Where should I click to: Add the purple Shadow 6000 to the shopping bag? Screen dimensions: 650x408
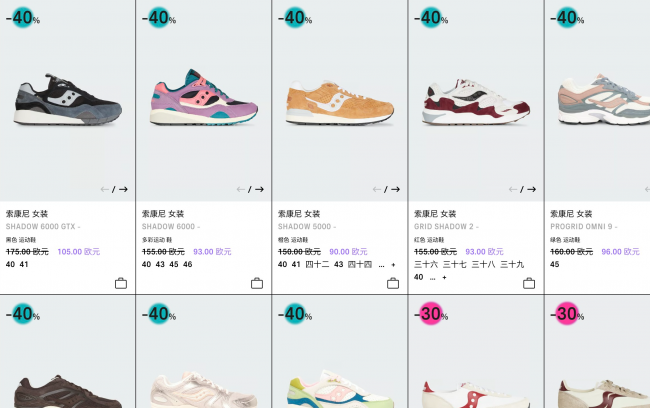pyautogui.click(x=257, y=283)
